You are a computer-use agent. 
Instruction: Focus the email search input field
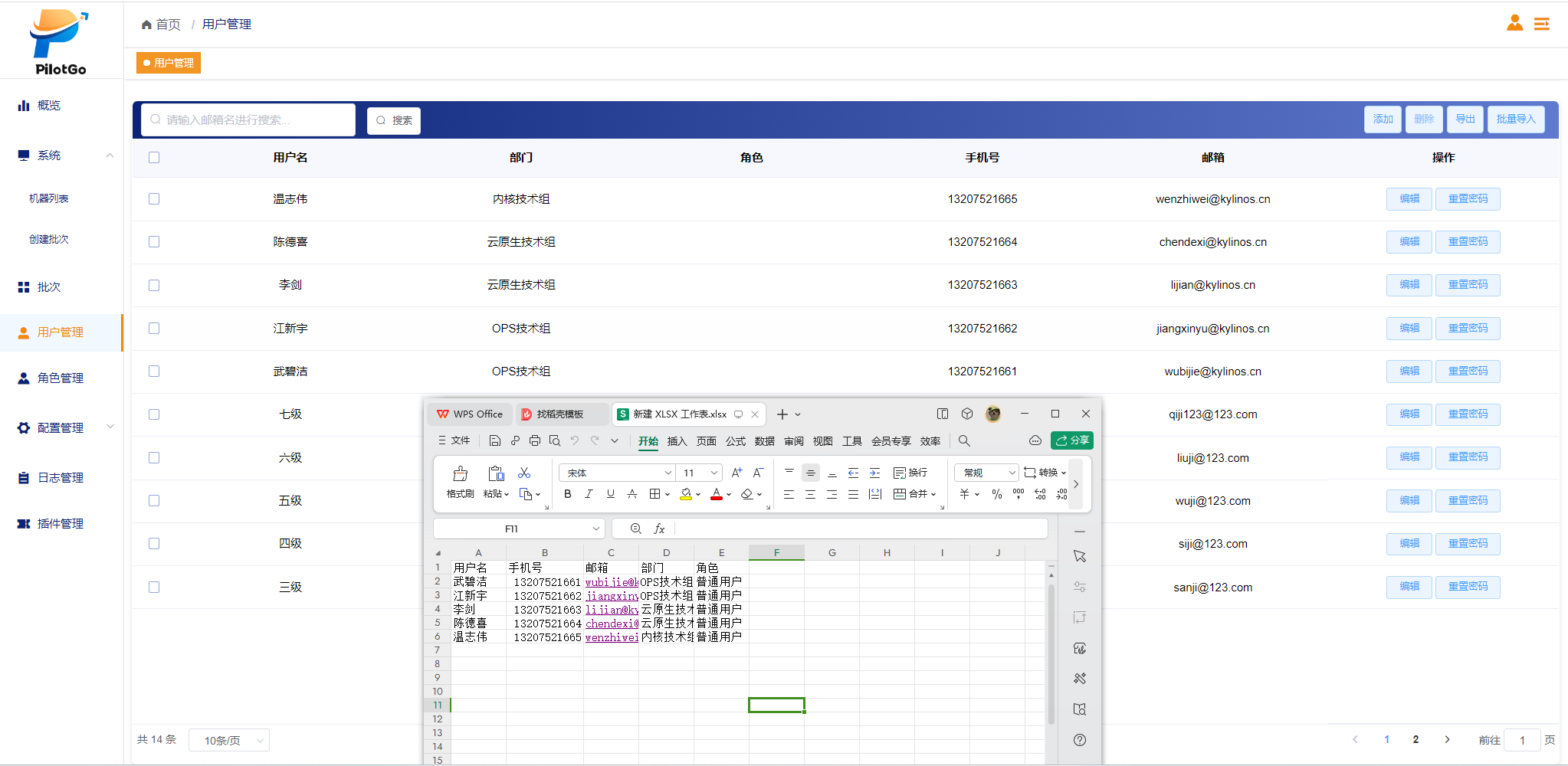click(249, 120)
